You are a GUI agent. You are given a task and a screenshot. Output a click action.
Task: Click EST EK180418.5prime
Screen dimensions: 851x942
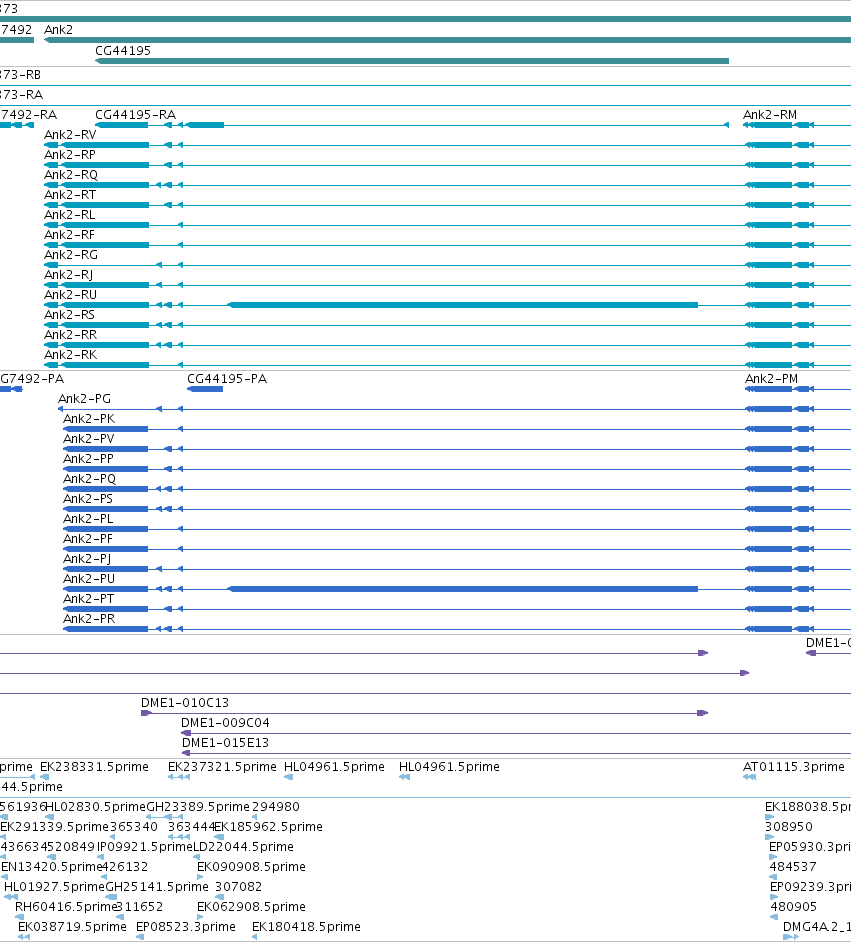click(307, 927)
